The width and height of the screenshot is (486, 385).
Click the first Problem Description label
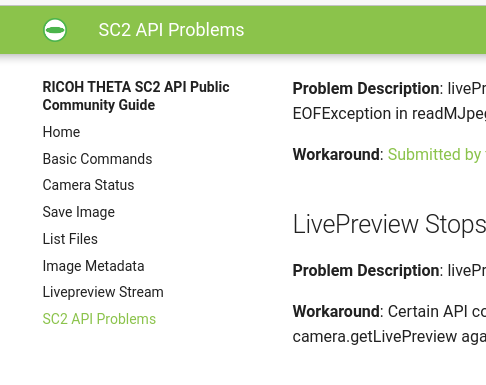pos(366,89)
